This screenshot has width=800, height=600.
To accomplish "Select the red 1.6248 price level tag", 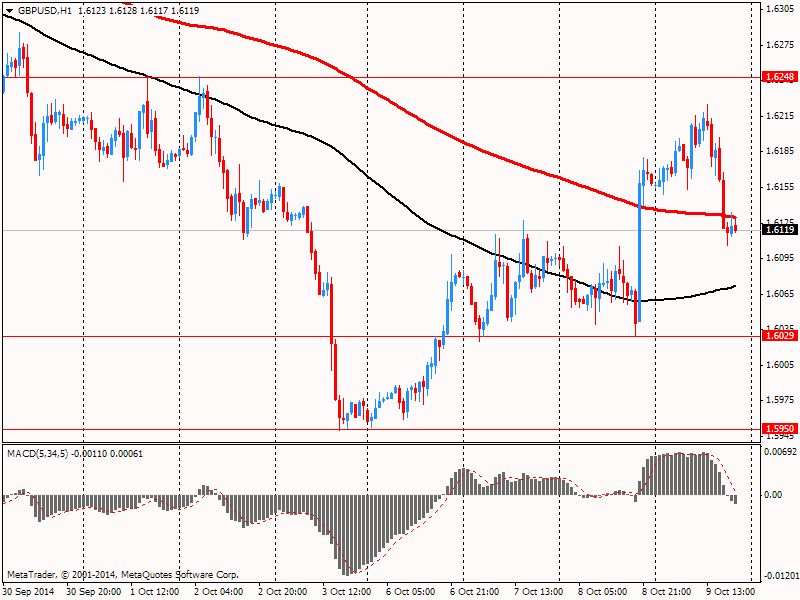I will (x=780, y=77).
